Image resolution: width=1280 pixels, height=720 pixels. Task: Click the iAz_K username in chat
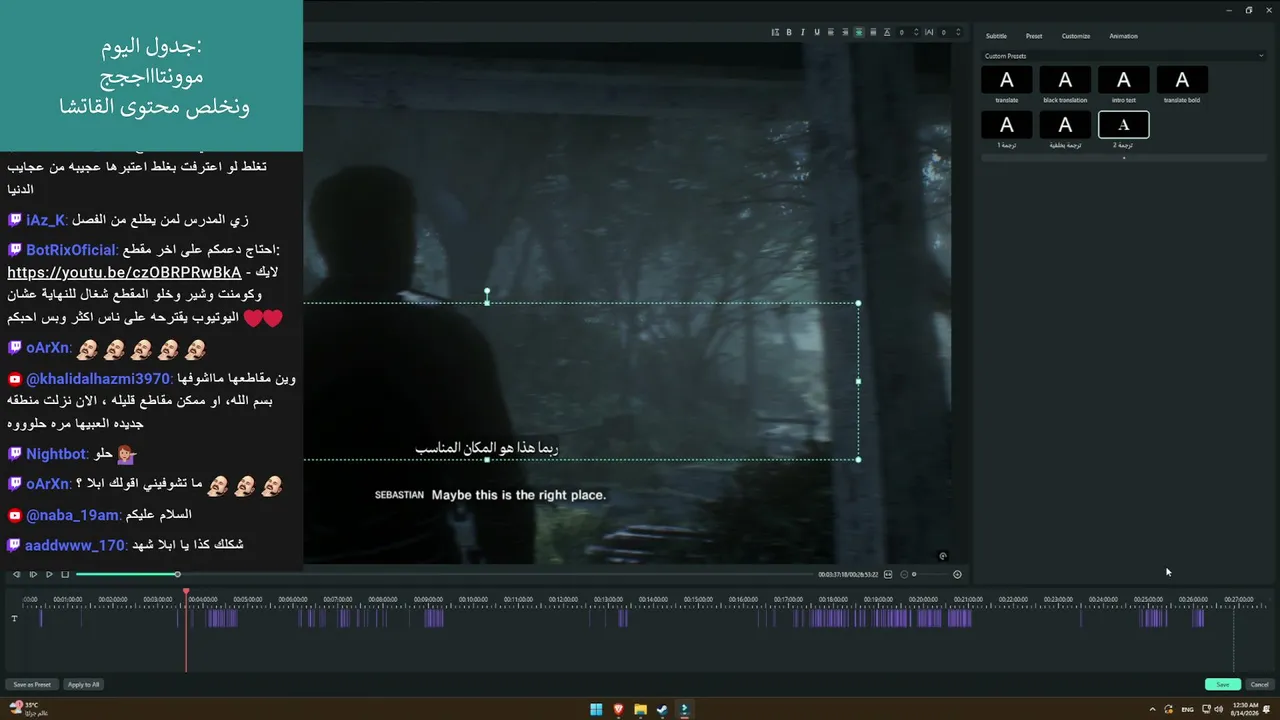pyautogui.click(x=46, y=220)
